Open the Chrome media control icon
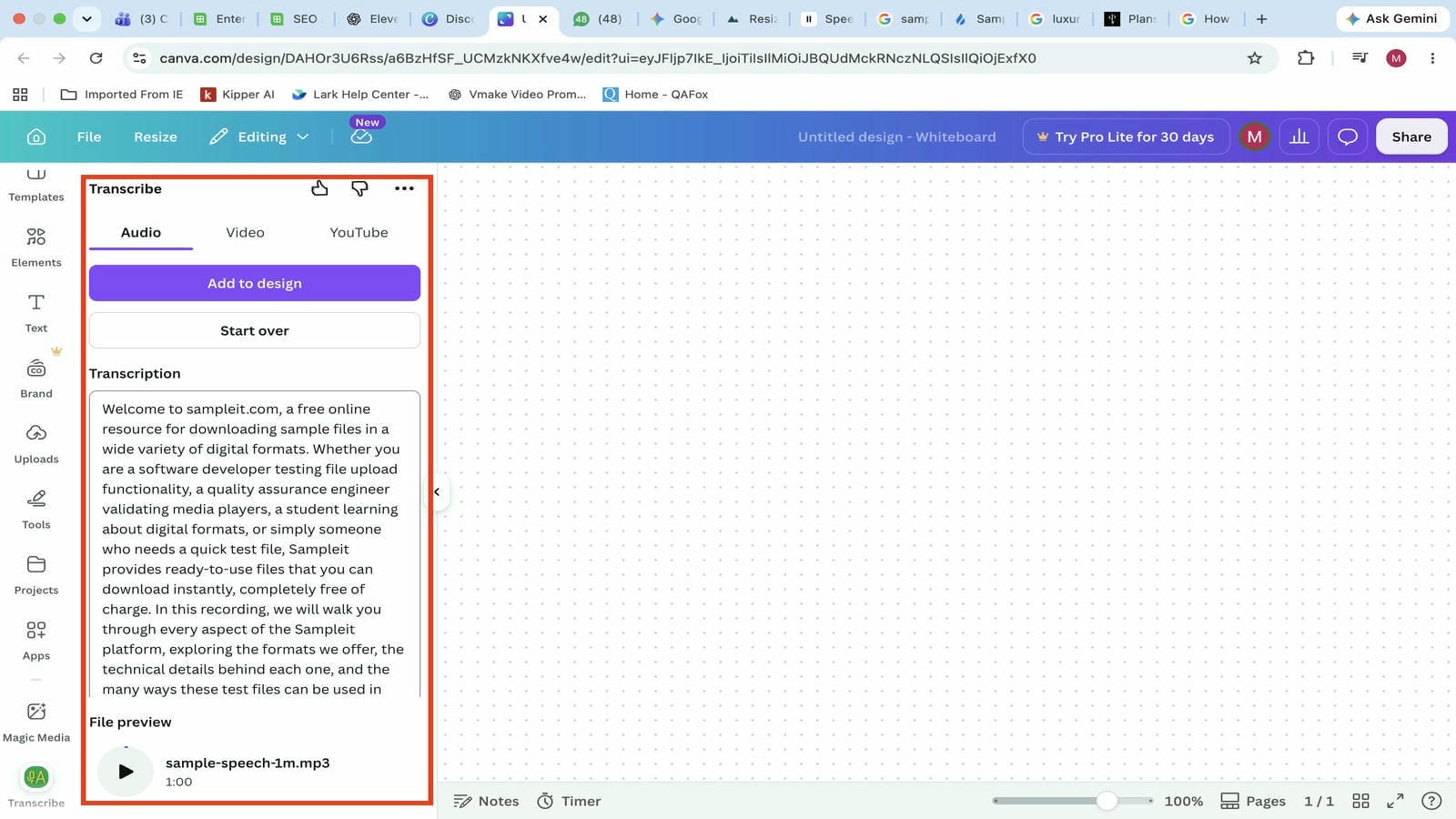The height and width of the screenshot is (819, 1456). (x=1360, y=58)
